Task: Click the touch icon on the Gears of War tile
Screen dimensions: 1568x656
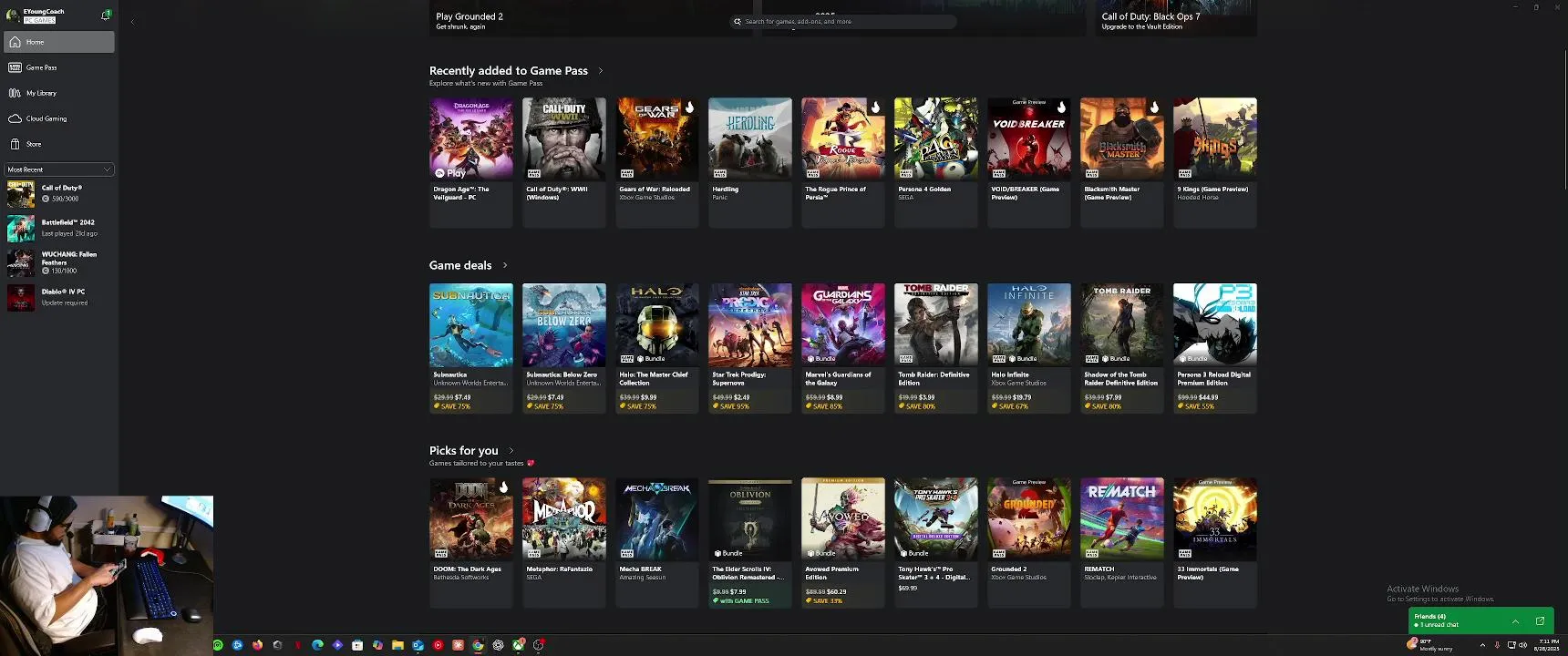Action: tap(690, 108)
